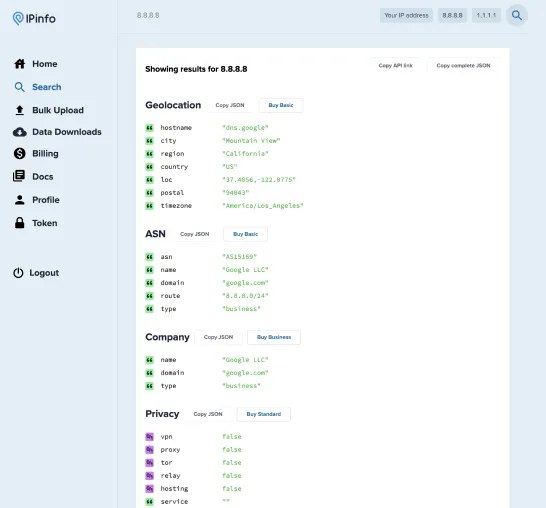Click the Home house icon
The image size is (546, 508).
click(x=20, y=64)
